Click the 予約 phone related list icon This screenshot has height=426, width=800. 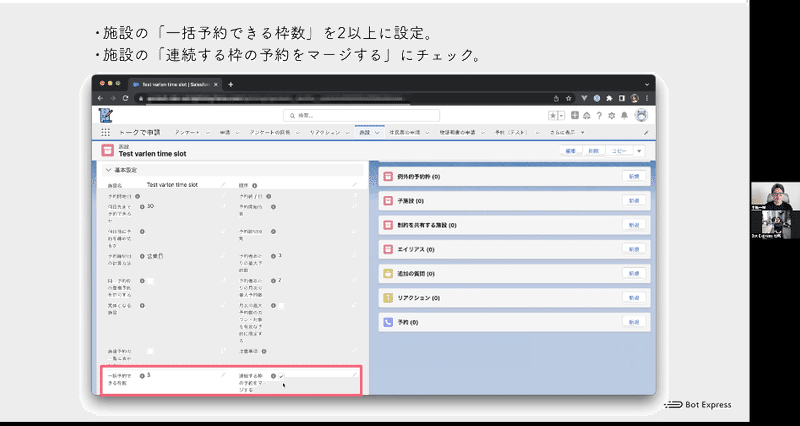coord(388,322)
